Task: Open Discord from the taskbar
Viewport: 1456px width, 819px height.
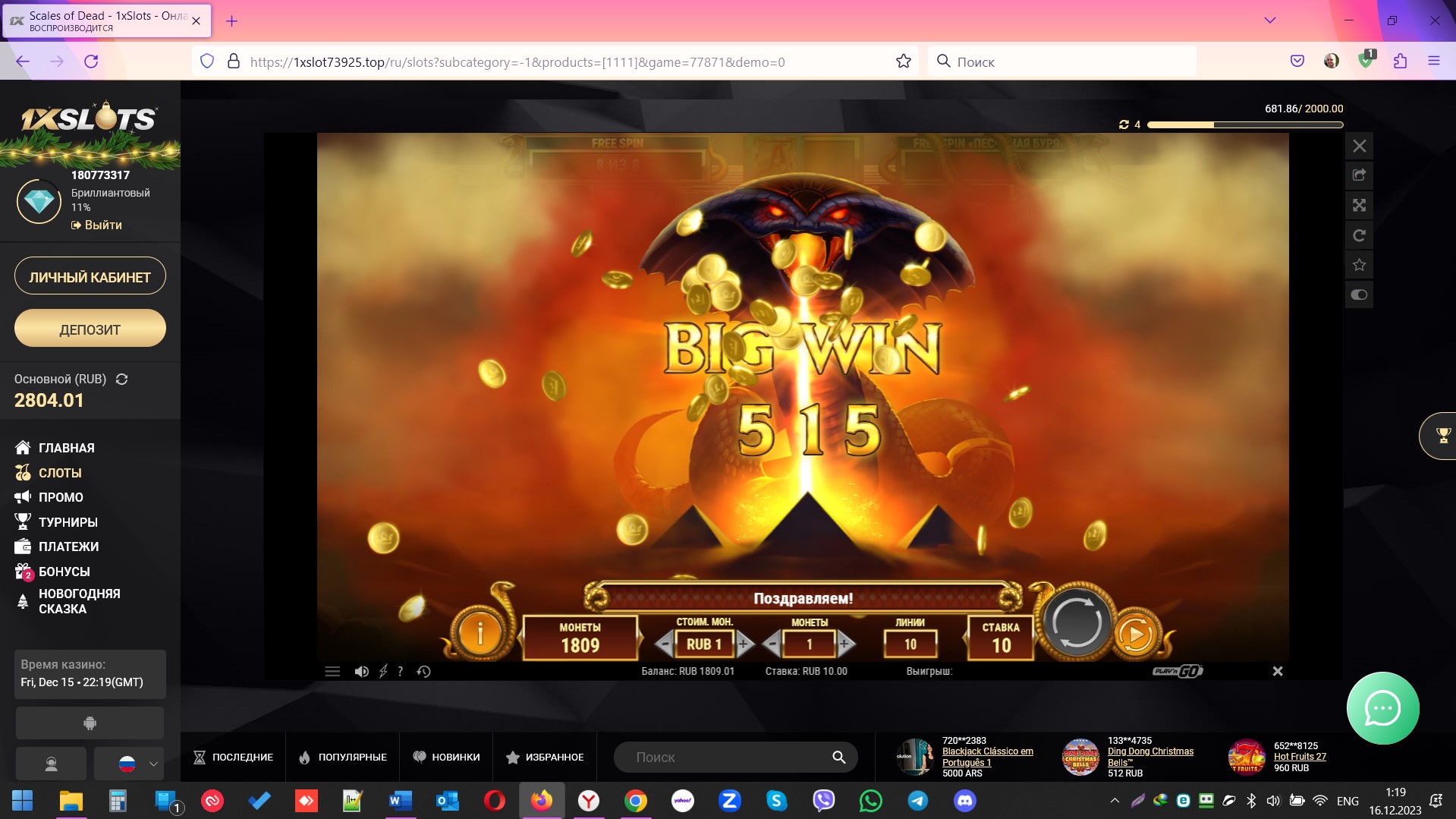Action: coord(964,801)
